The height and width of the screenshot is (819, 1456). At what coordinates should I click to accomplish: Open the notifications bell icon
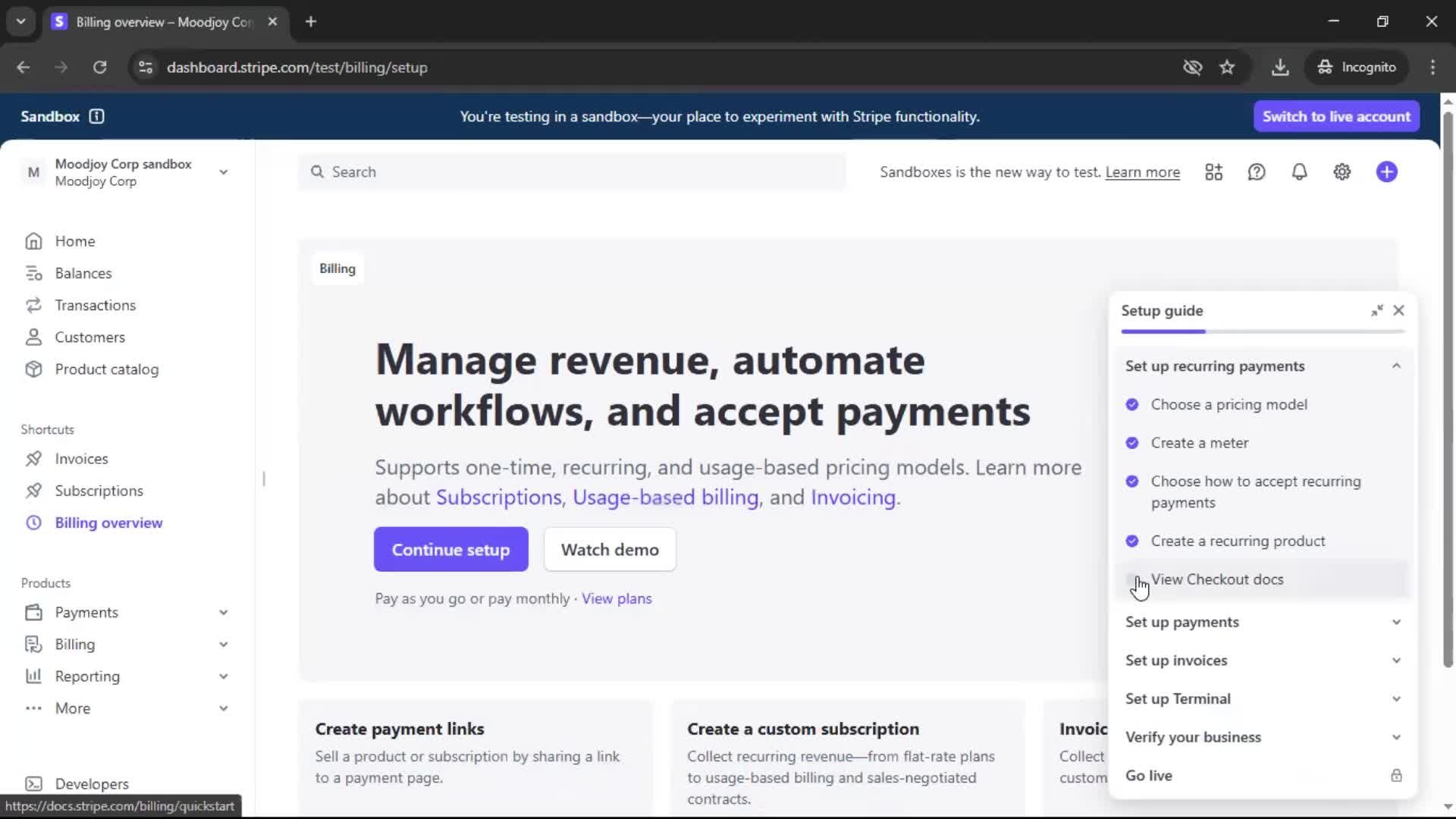[1299, 172]
